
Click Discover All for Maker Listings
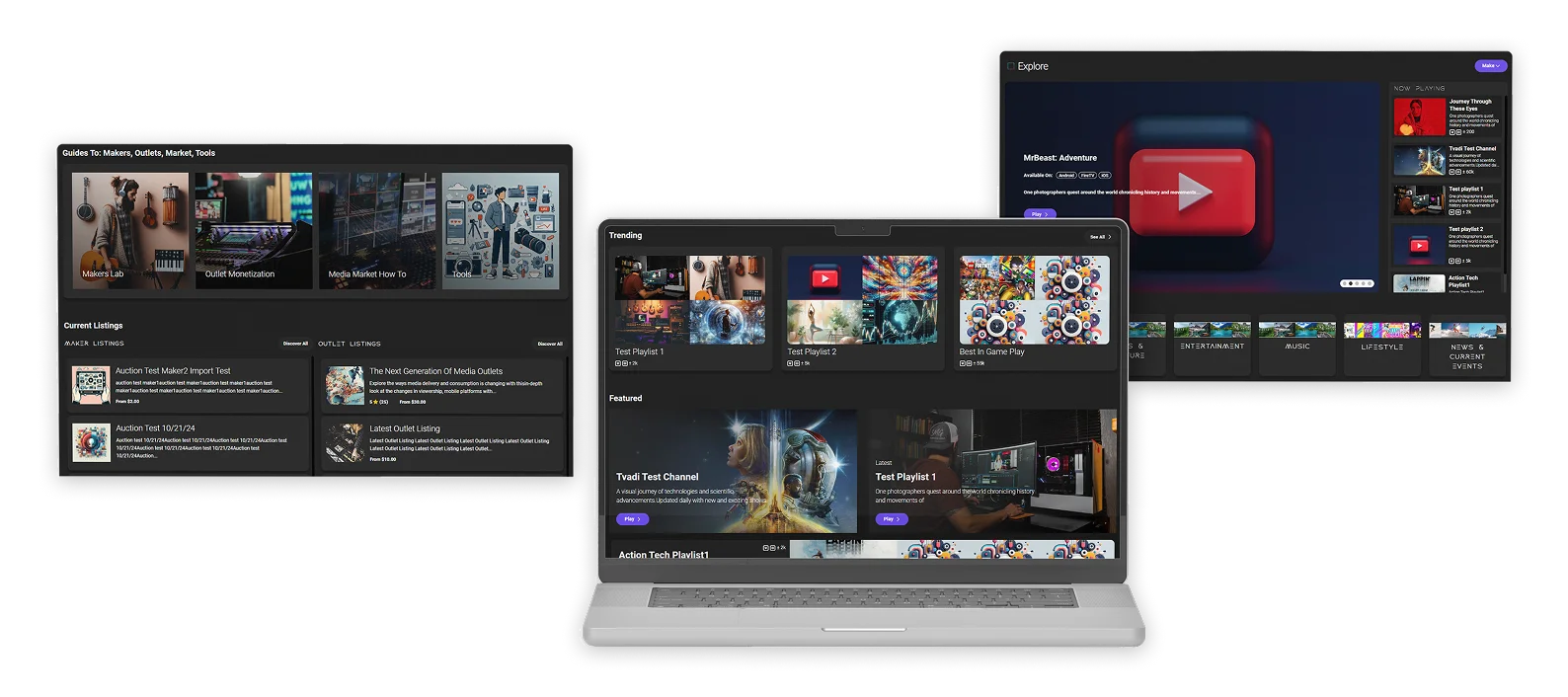click(x=295, y=344)
